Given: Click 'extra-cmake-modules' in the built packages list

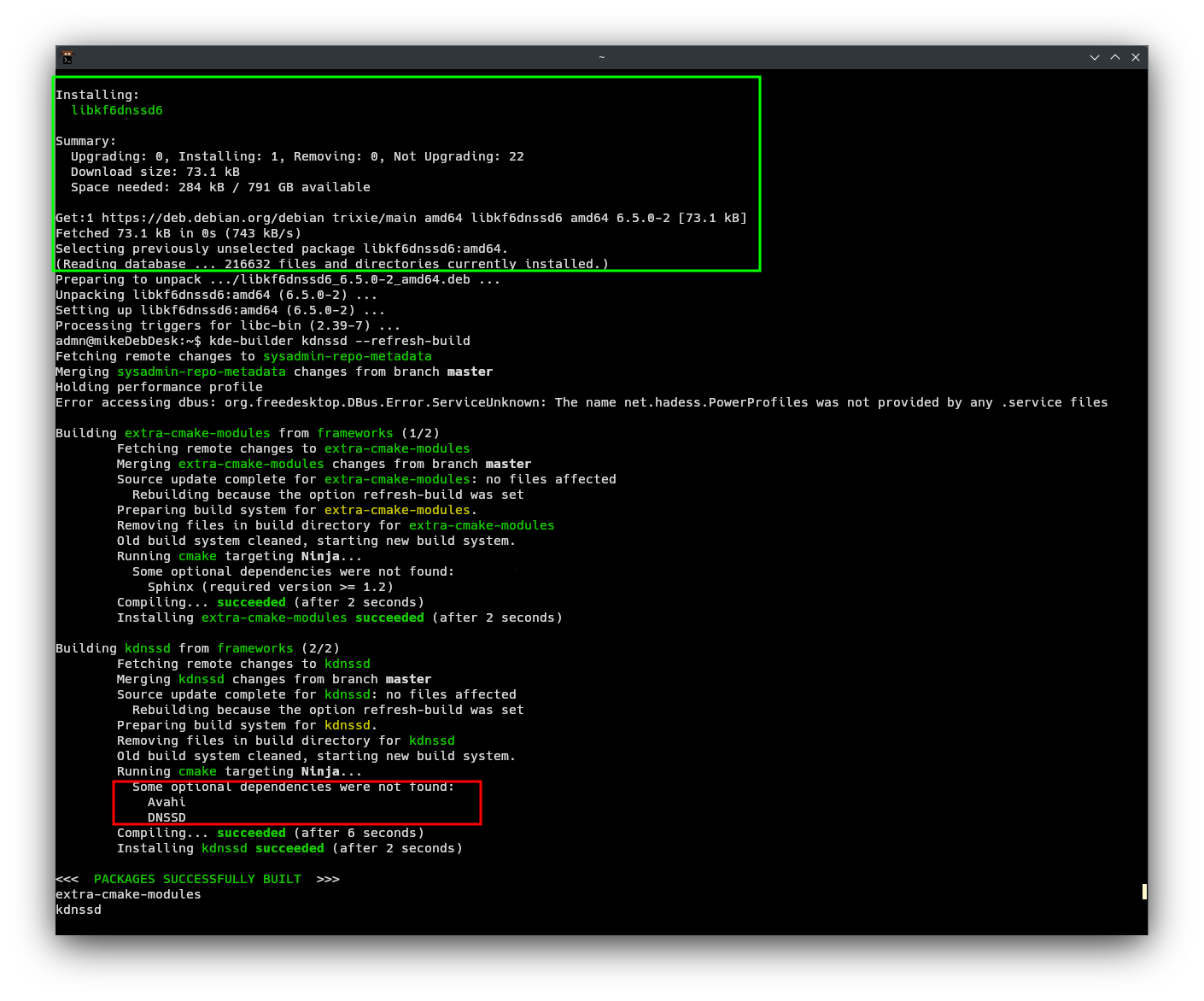Looking at the screenshot, I should (128, 894).
